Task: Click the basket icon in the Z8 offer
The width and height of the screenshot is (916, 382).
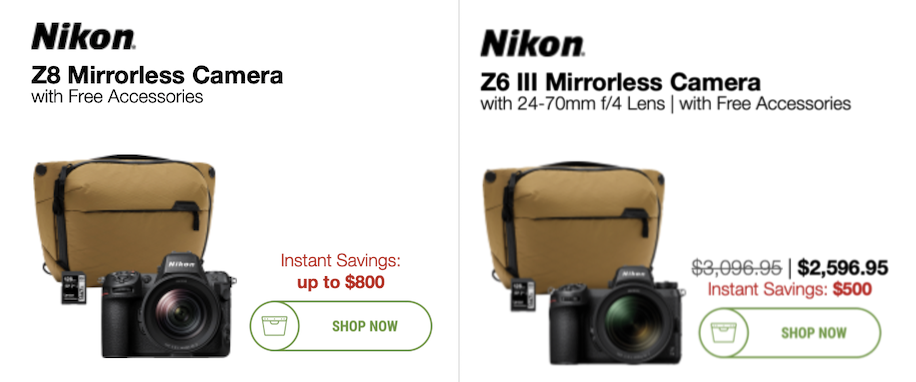Action: 273,326
